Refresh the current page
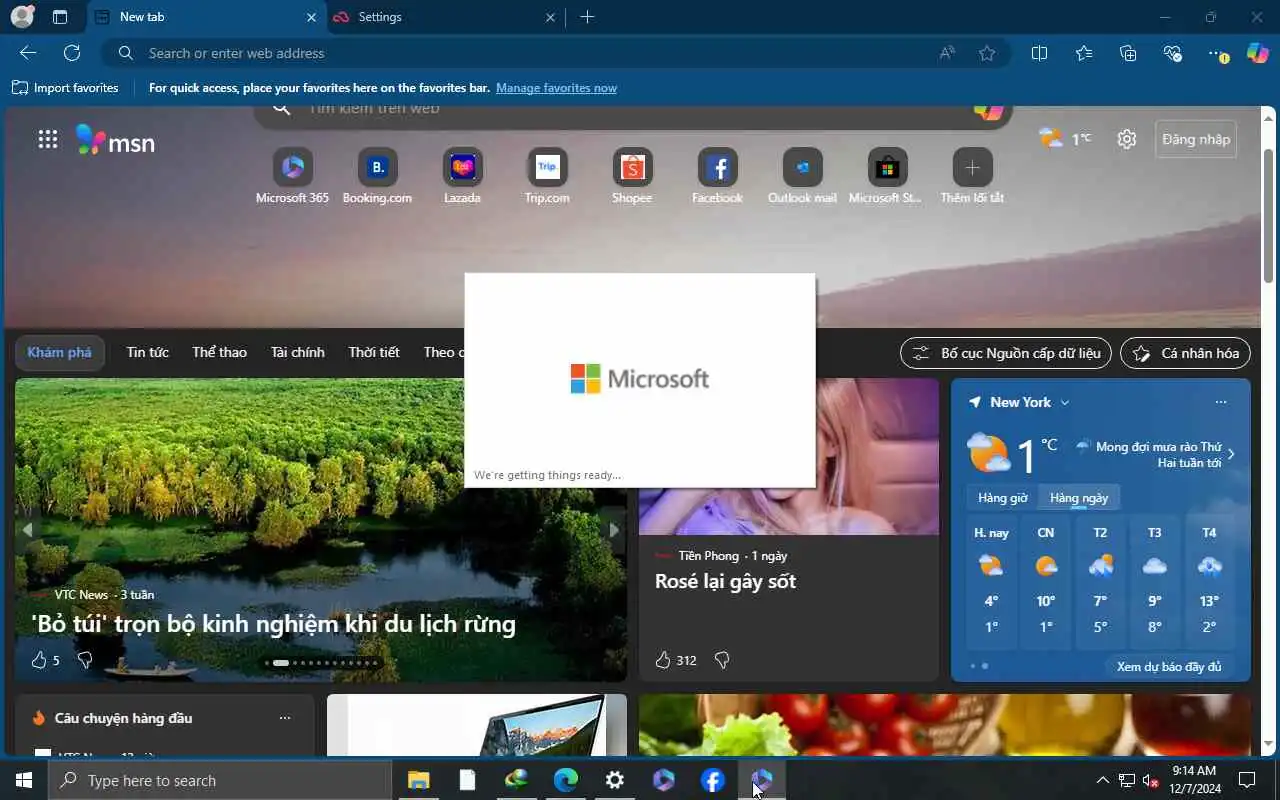Screen dimensions: 1280x800 [72, 53]
